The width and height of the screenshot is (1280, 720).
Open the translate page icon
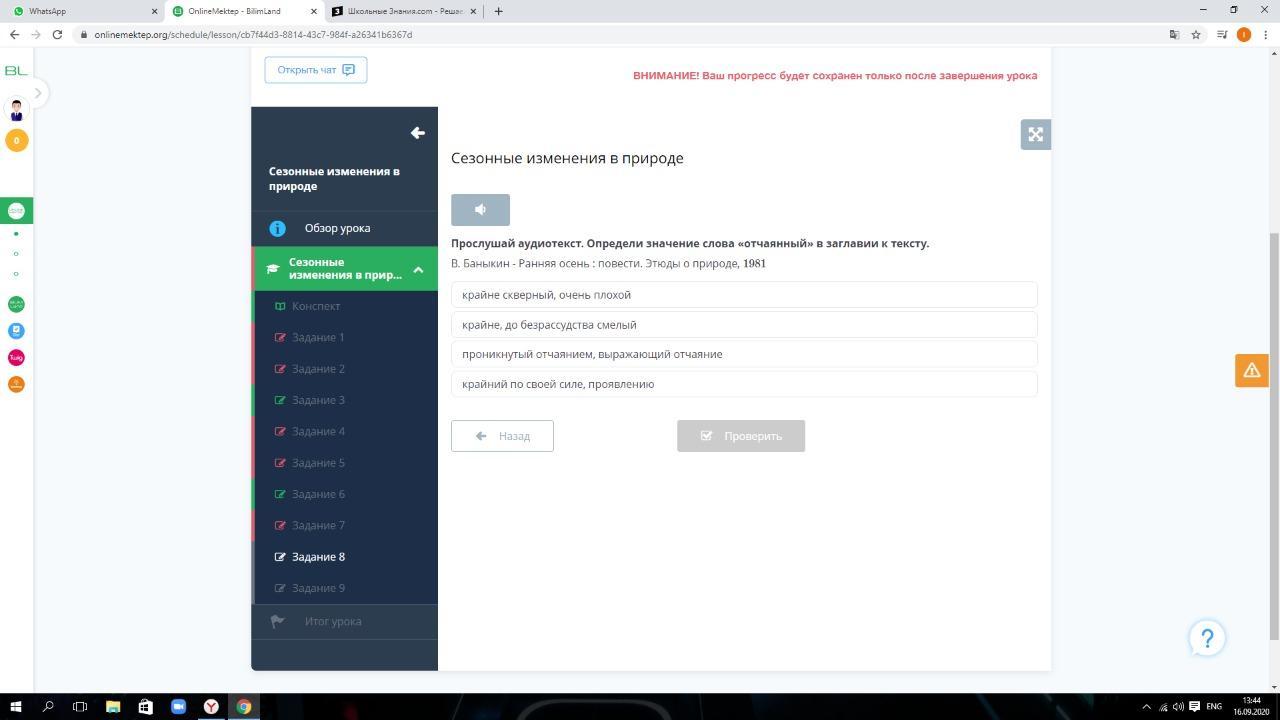[1174, 34]
